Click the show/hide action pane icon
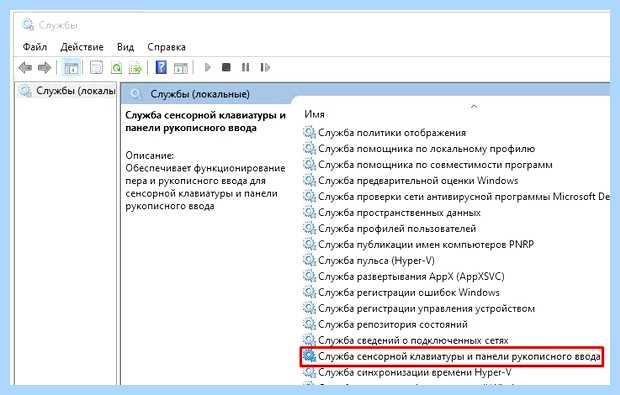 pyautogui.click(x=181, y=68)
